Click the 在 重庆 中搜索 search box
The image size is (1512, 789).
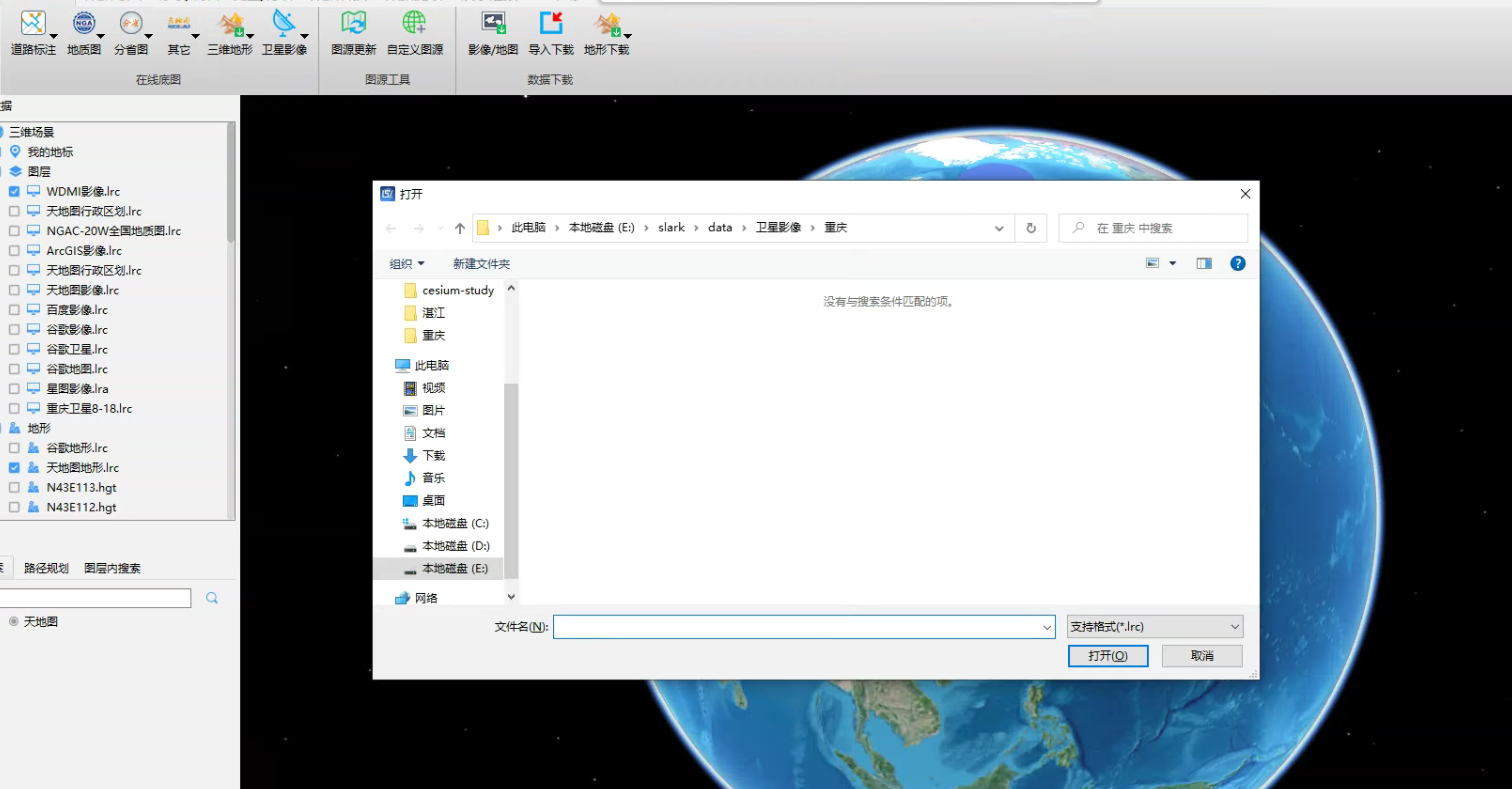pos(1153,228)
